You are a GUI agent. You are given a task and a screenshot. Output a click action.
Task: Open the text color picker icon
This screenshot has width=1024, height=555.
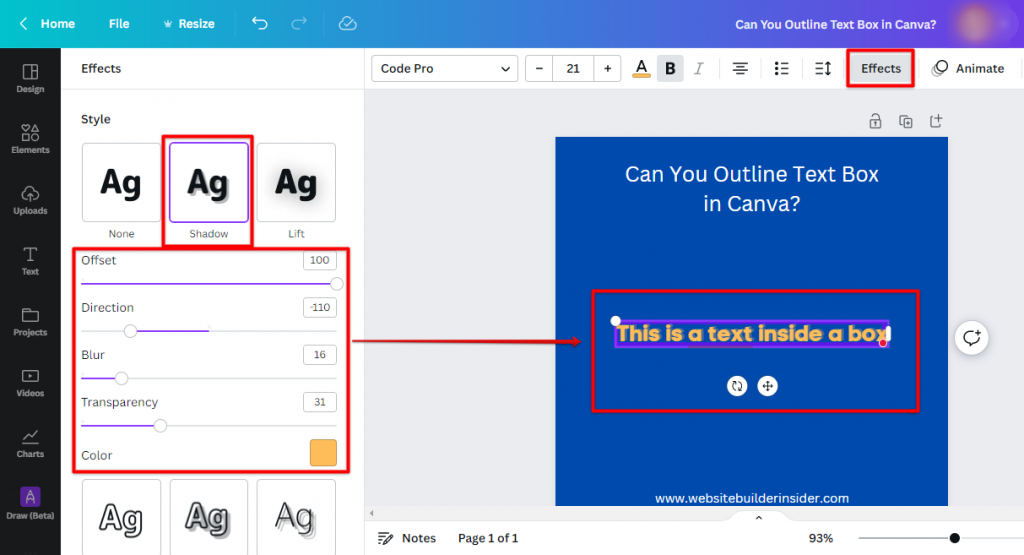pos(641,68)
